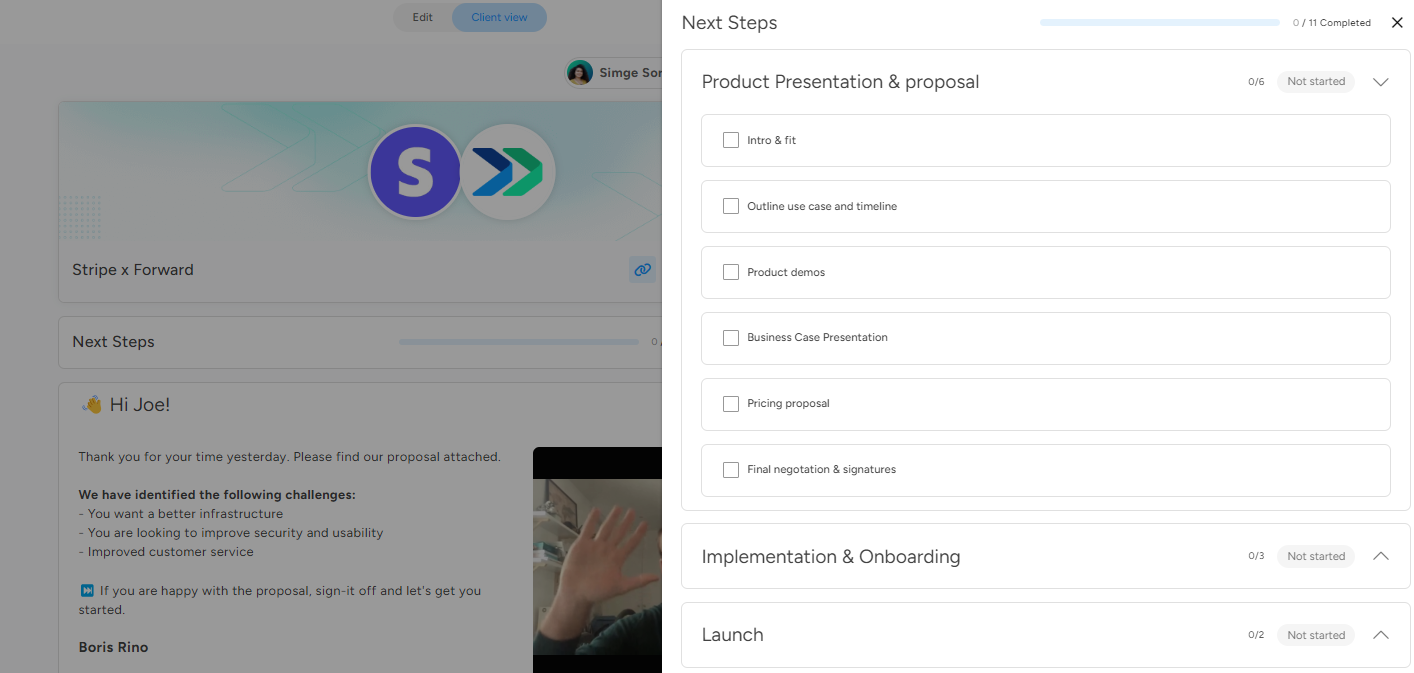Click the completion progress bar in Next Steps
This screenshot has height=673, width=1414.
1160,21
